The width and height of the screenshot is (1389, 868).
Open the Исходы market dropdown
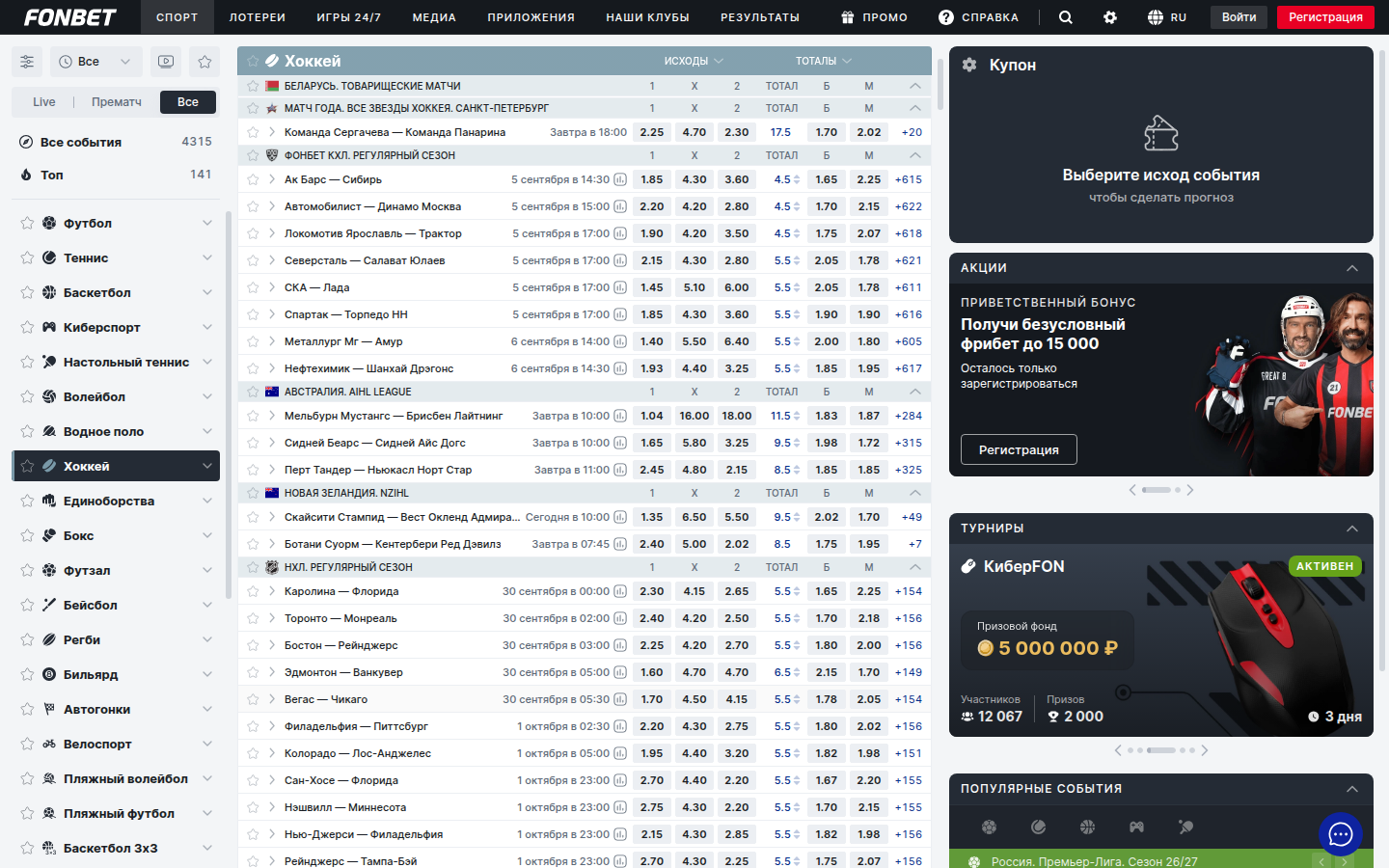(x=694, y=61)
